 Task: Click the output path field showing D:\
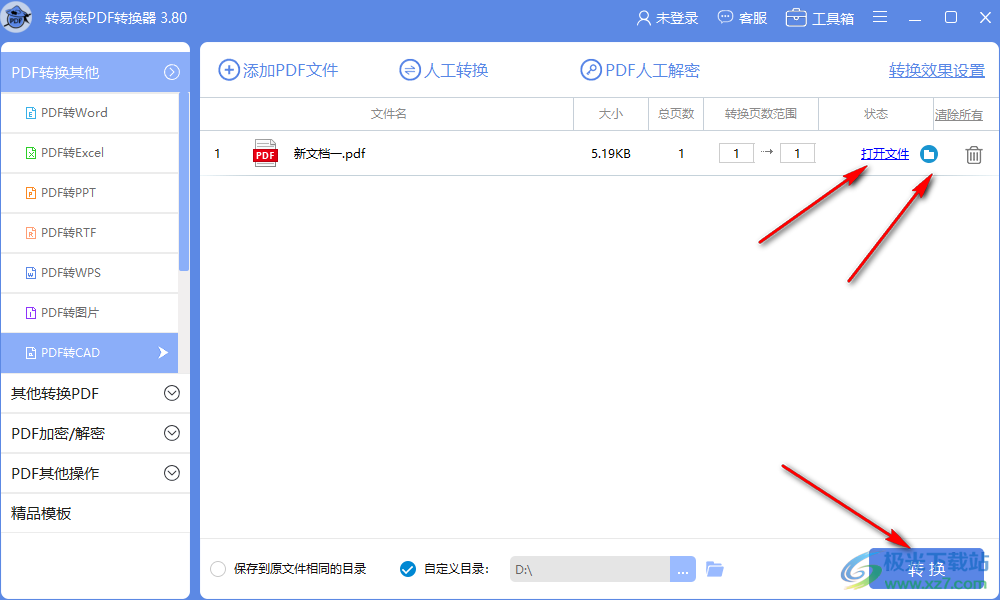coord(590,569)
